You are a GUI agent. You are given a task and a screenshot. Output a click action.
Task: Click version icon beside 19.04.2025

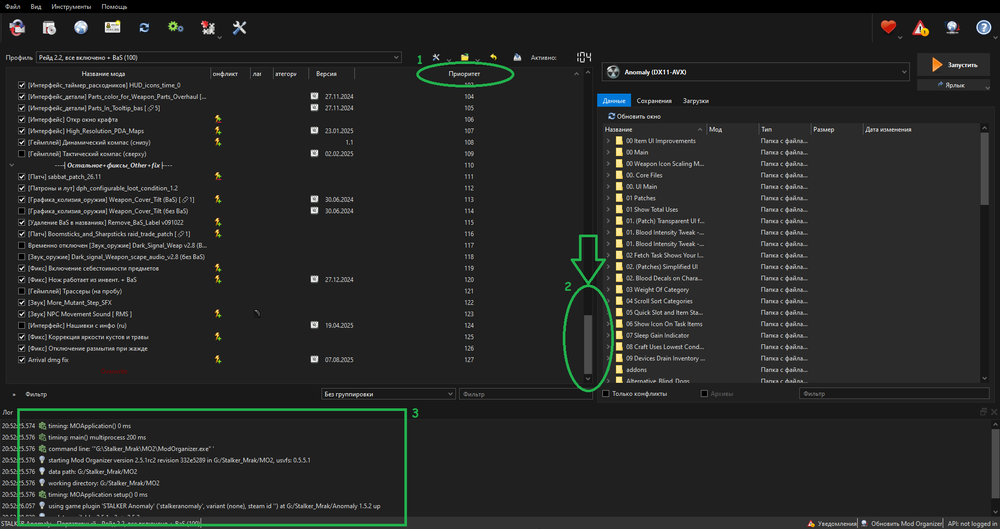point(314,325)
